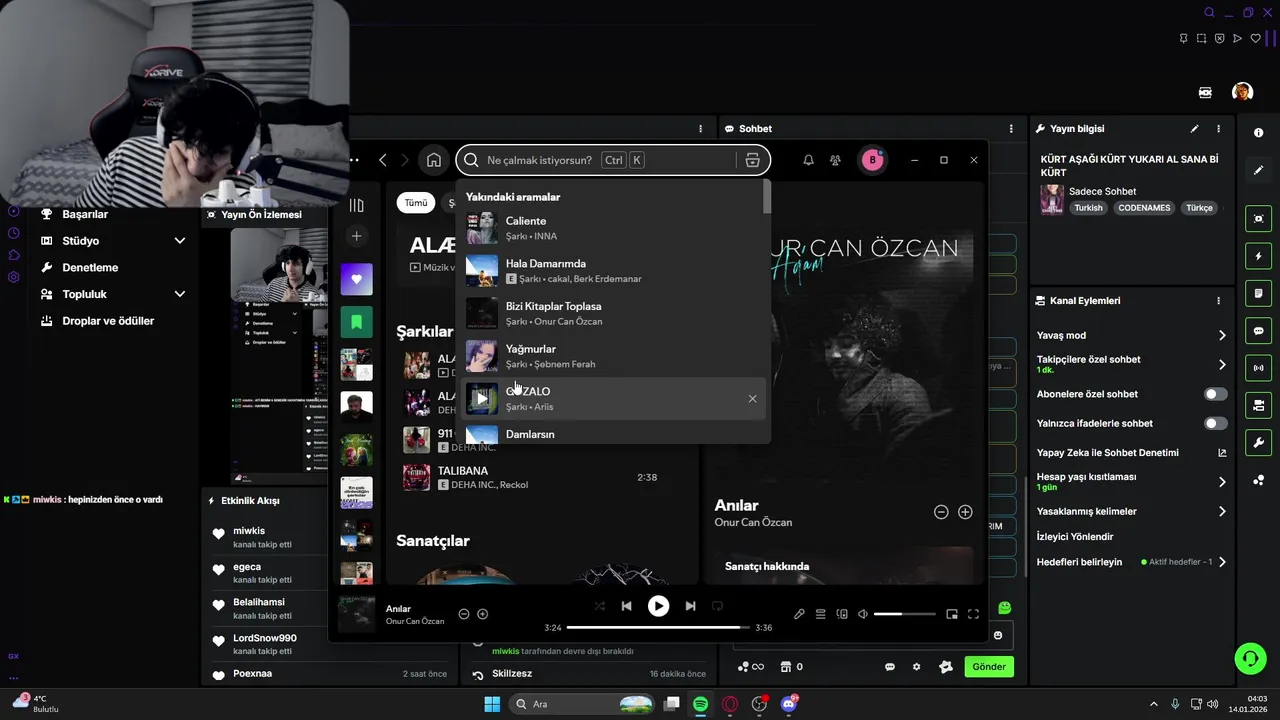Open Spotify from the Windows taskbar
1280x720 pixels.
tap(701, 704)
